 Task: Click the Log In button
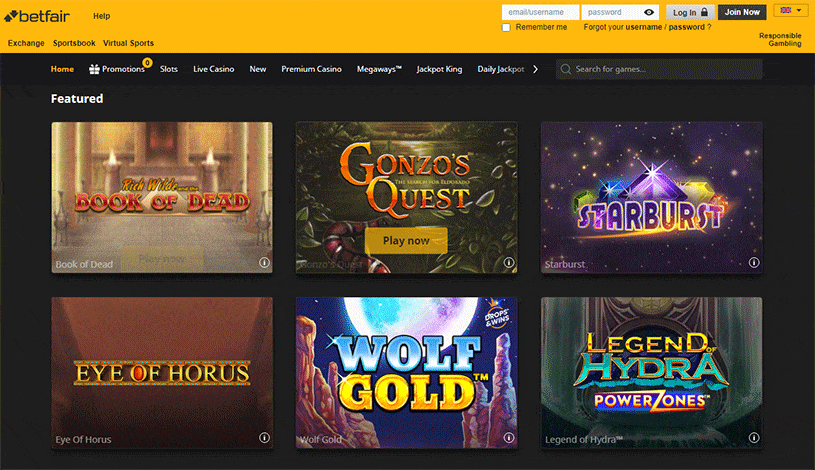[690, 12]
